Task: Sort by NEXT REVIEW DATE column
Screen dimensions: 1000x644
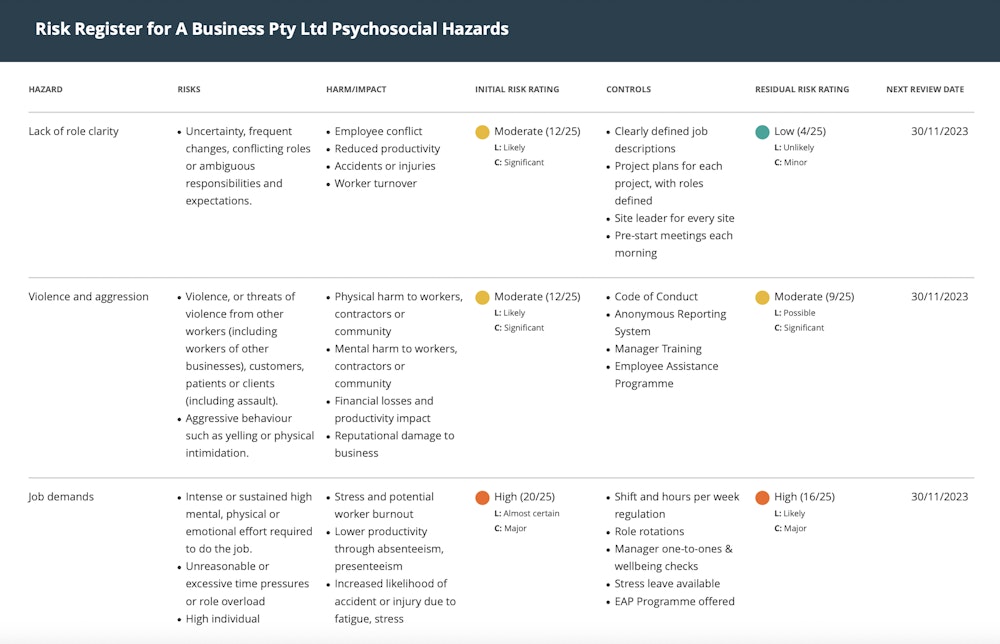Action: click(x=925, y=89)
